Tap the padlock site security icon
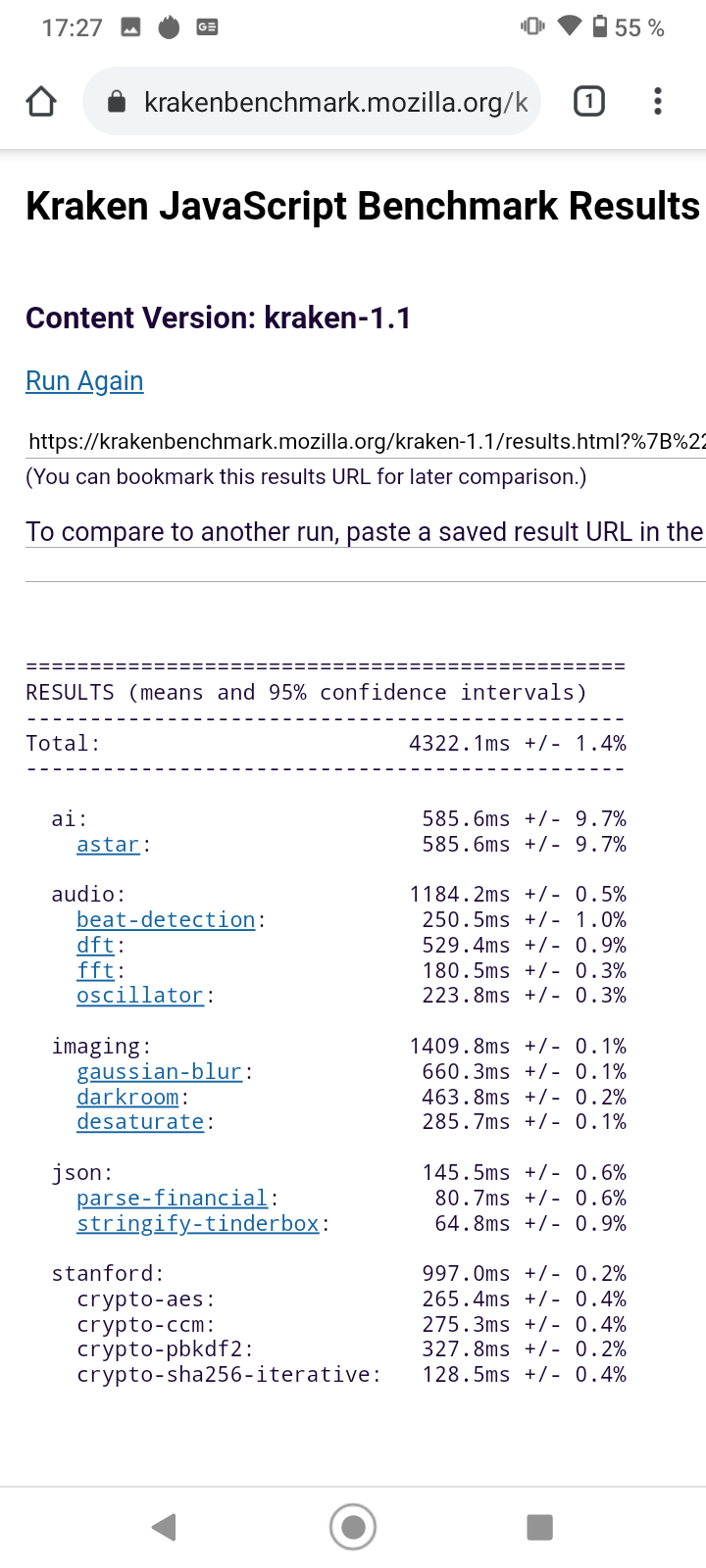The height and width of the screenshot is (1568, 706). 117,102
